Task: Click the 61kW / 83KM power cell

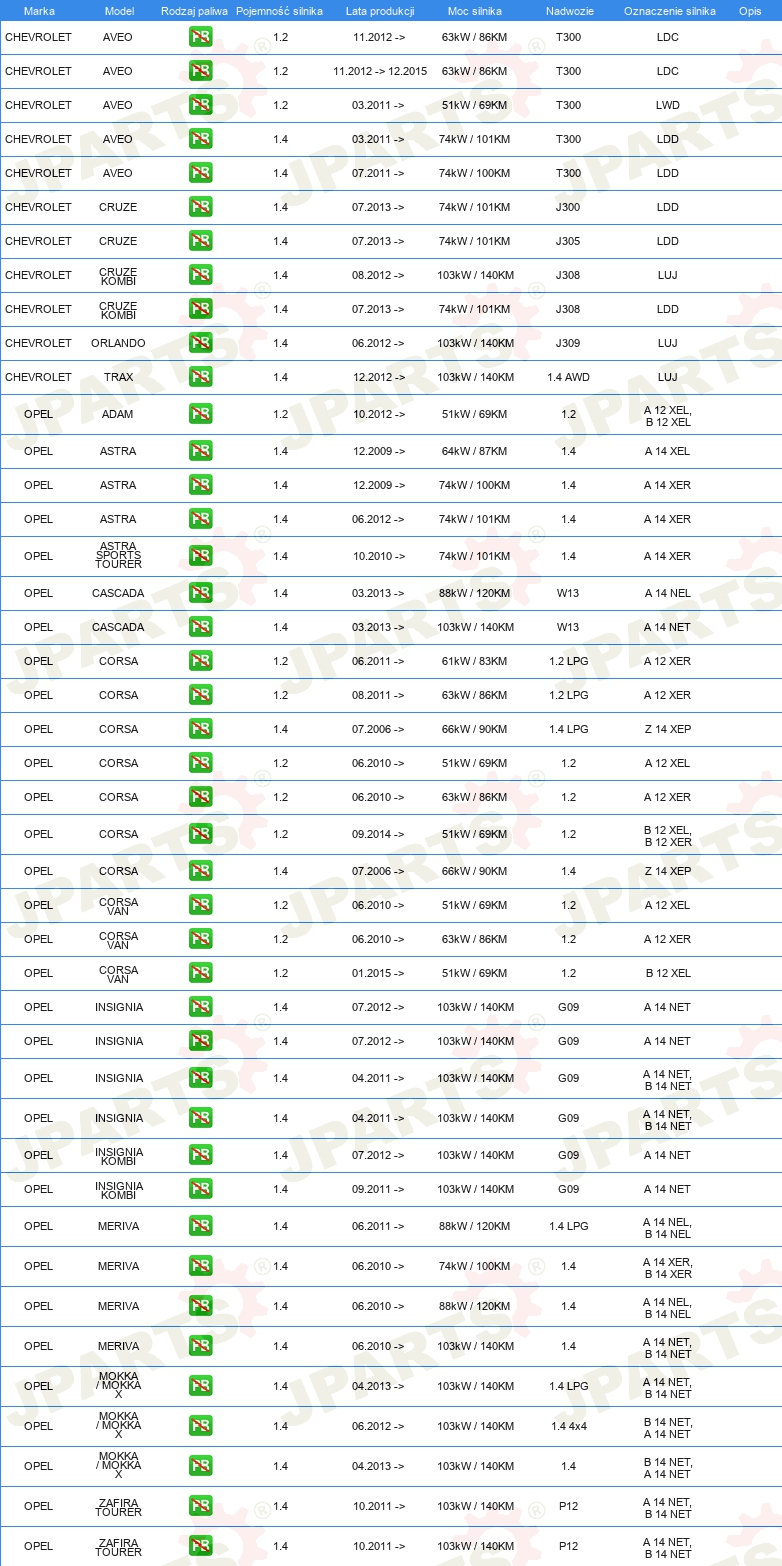Action: pyautogui.click(x=475, y=661)
